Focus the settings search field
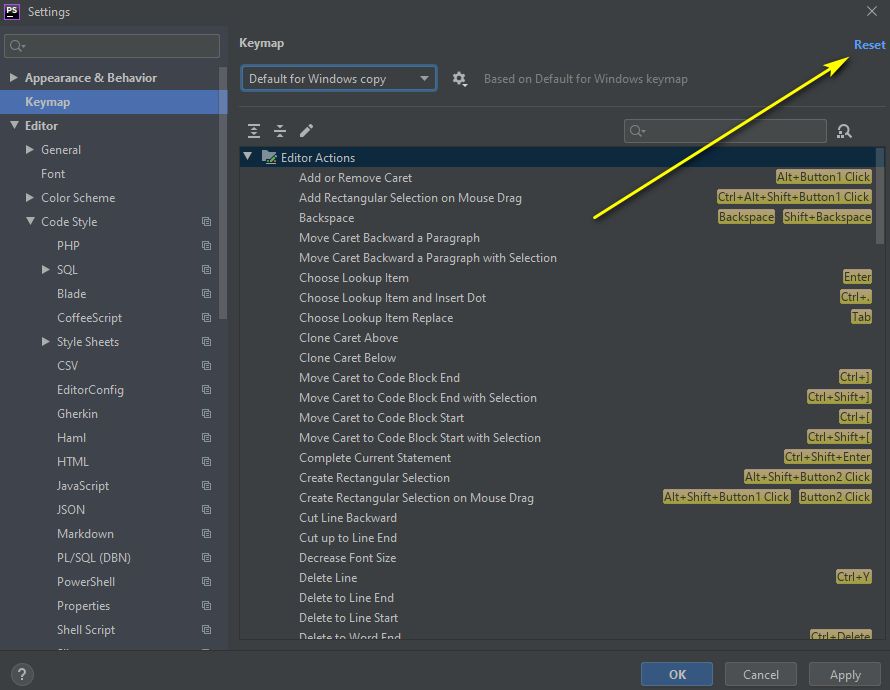This screenshot has width=890, height=690. 112,46
